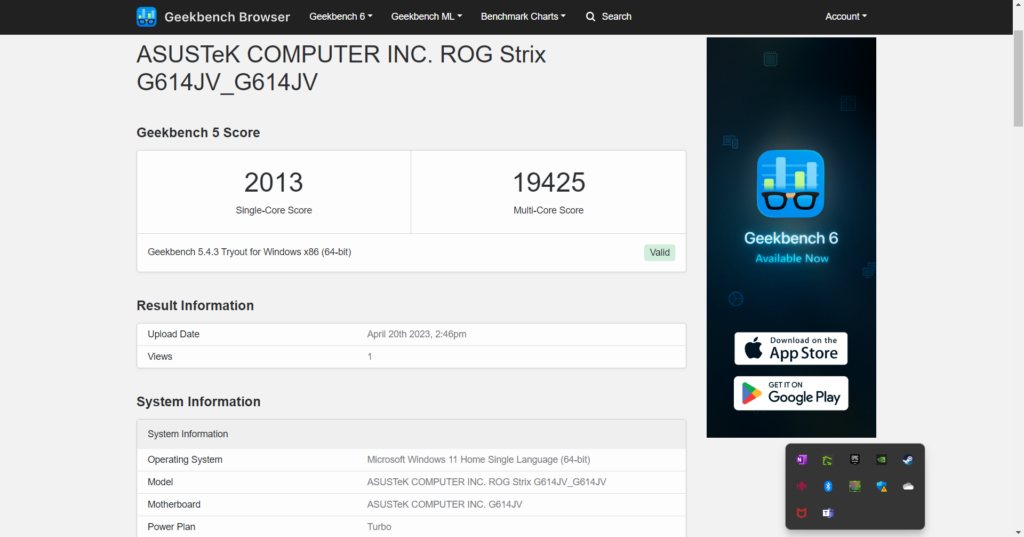This screenshot has width=1024, height=537.
Task: Click the Geekbench glasses logo in the navbar
Action: point(146,17)
